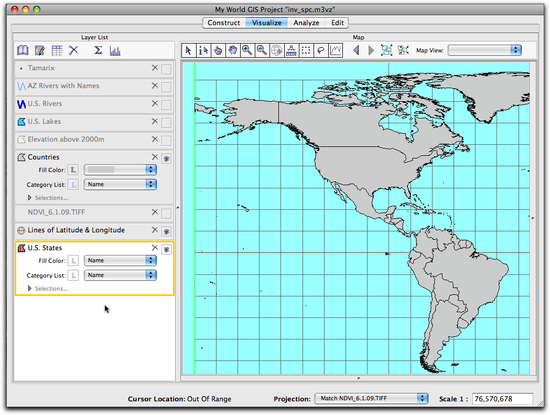Select the arrow pointer tool in map toolbar
Screen dimensions: 550x415
click(188, 51)
